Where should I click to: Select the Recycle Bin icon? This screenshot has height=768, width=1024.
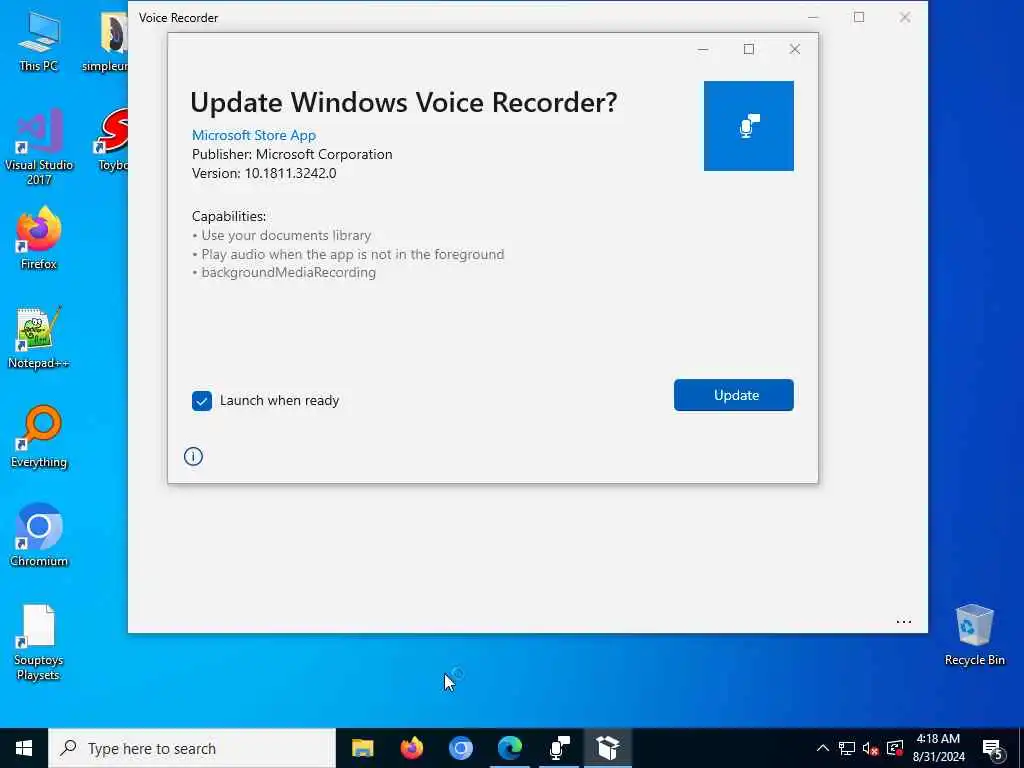tap(974, 635)
